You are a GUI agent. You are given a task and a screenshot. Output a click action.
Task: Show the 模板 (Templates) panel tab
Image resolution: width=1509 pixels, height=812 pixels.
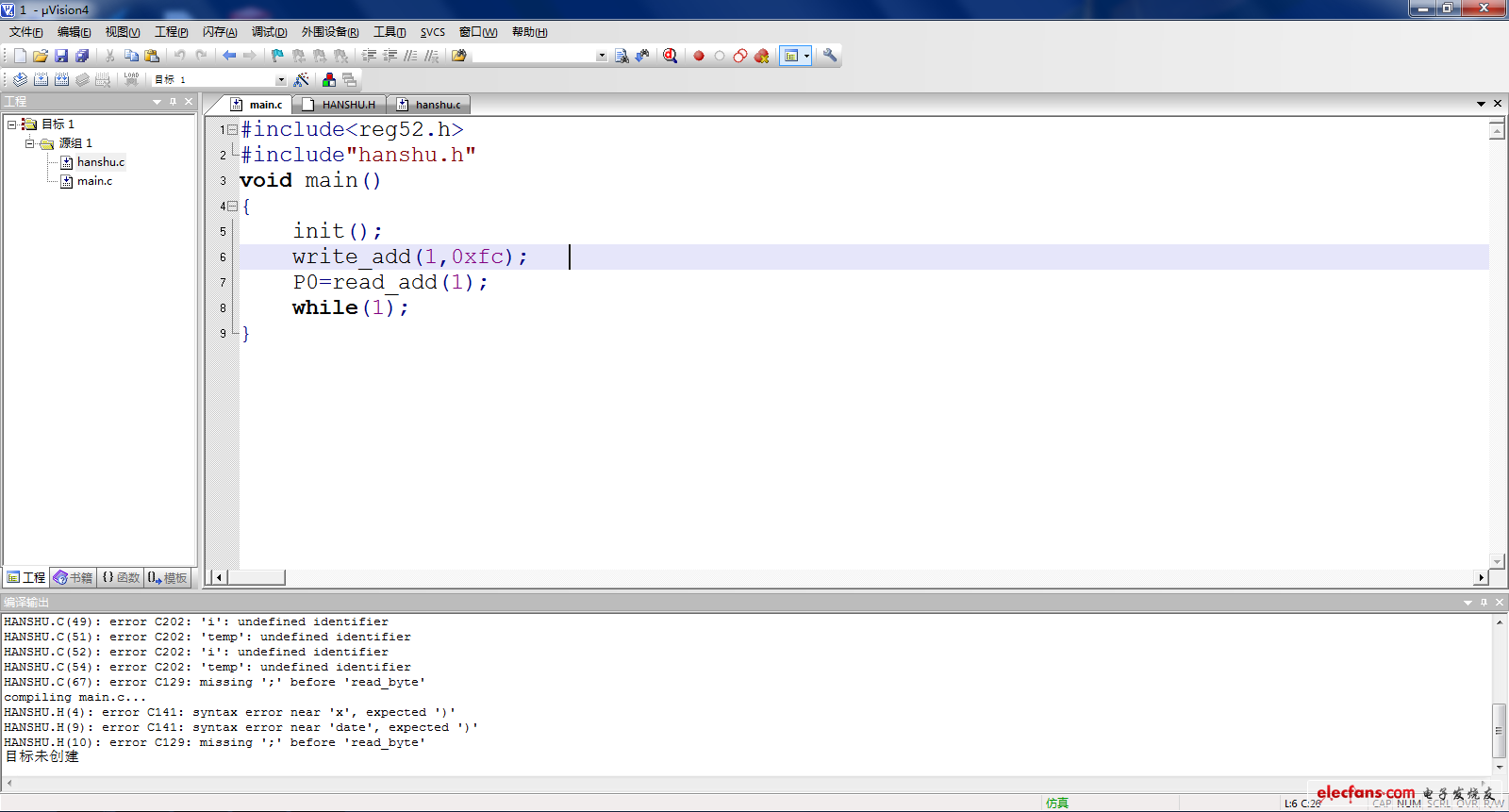point(168,578)
